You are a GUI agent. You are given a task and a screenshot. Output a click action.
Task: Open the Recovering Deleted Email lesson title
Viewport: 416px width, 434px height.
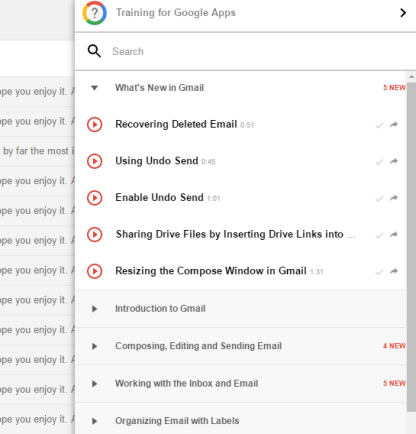pos(176,124)
